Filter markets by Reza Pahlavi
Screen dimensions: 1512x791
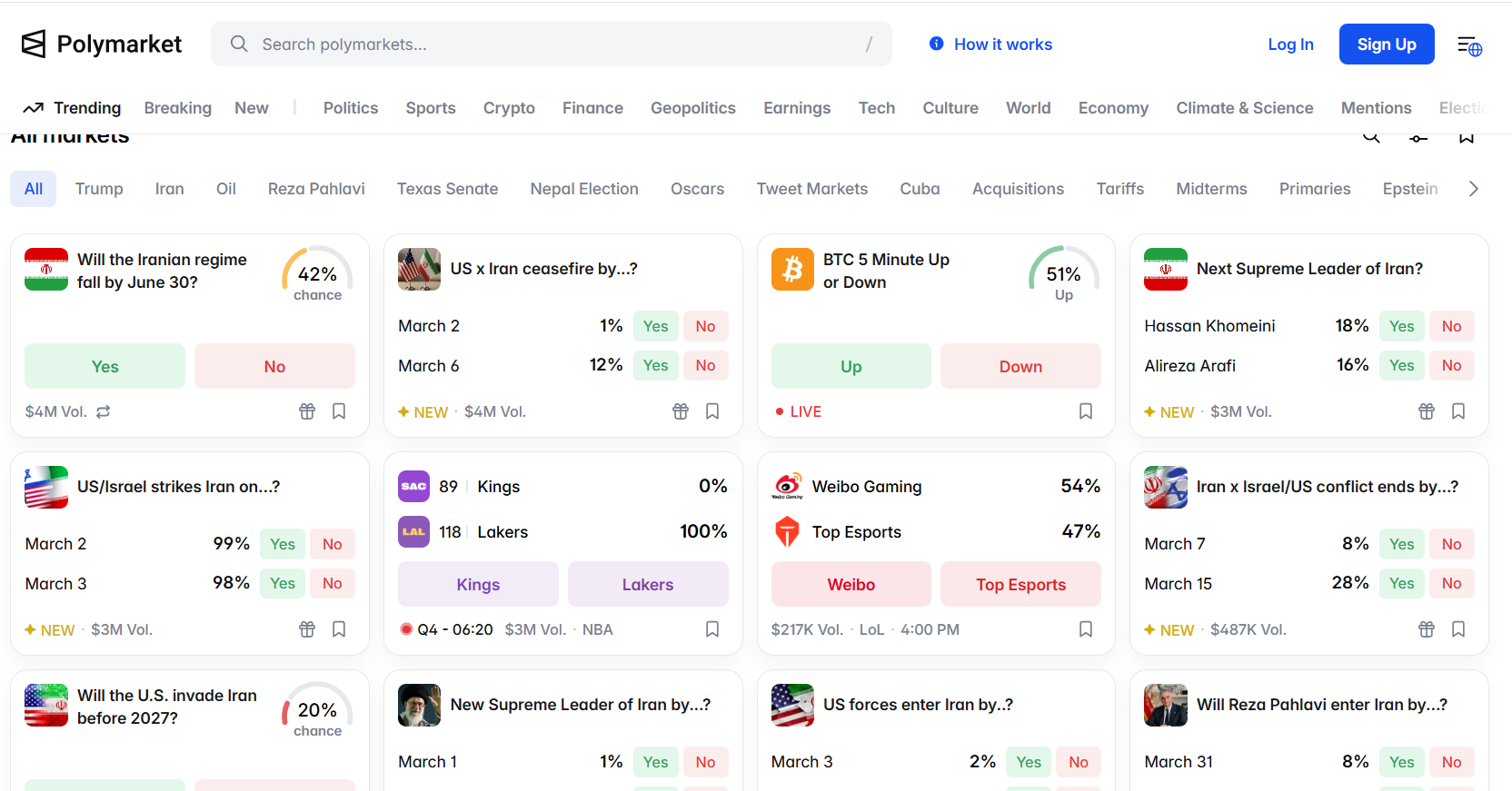[x=316, y=189]
